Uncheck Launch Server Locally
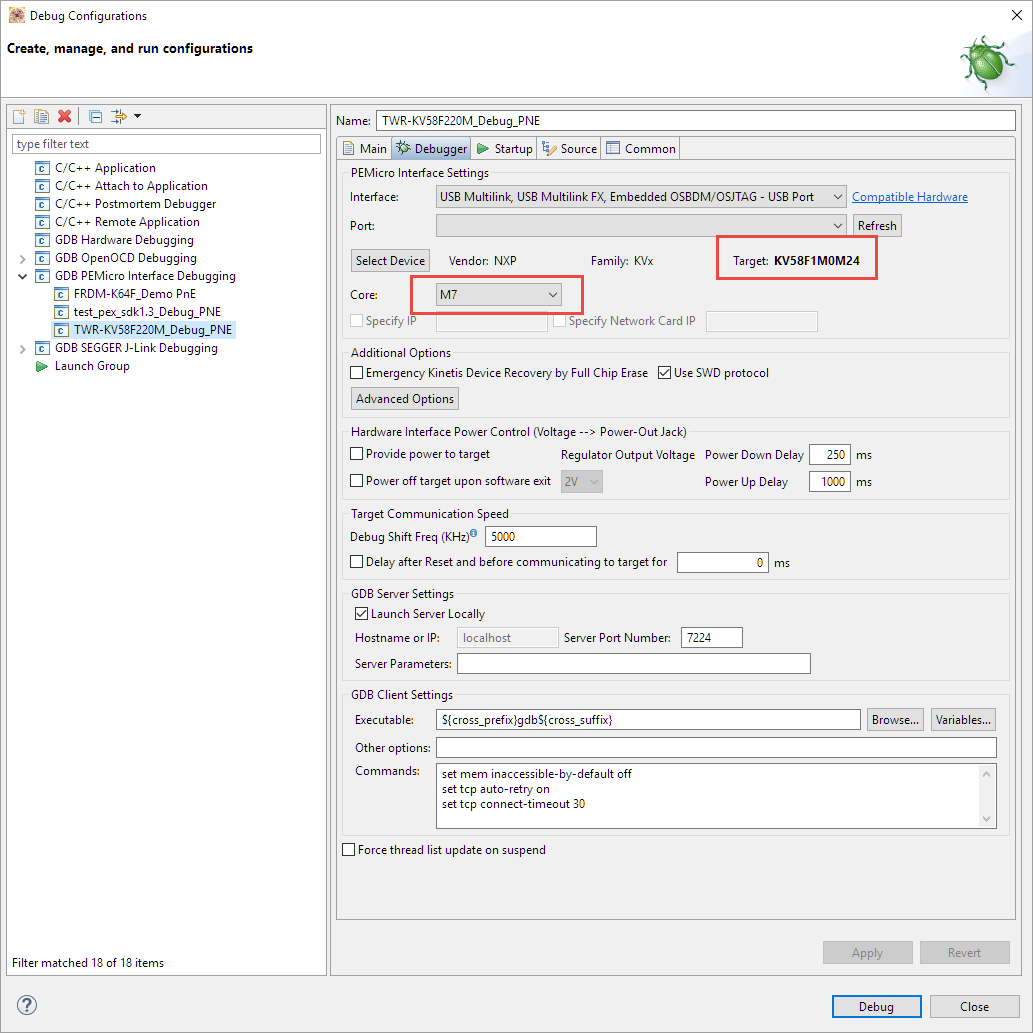The width and height of the screenshot is (1033, 1033). click(362, 614)
